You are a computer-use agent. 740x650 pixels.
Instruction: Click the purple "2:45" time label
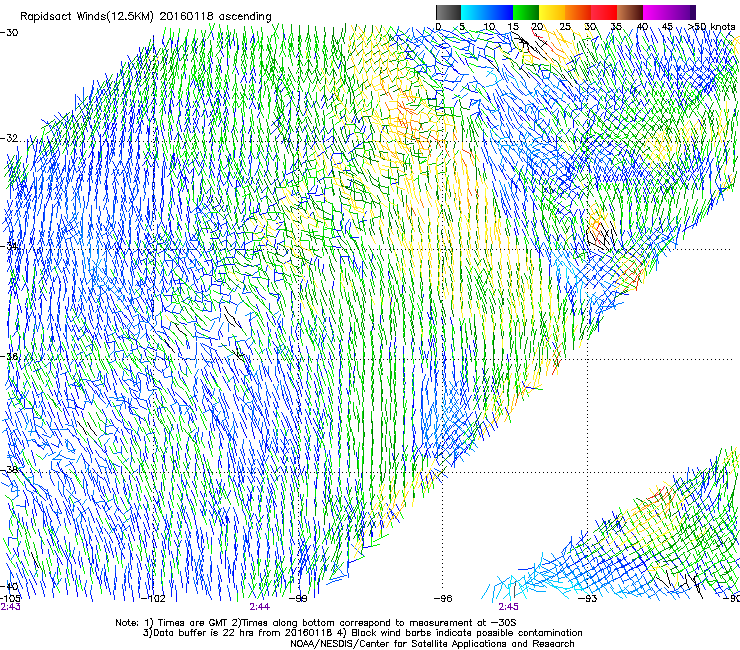tap(508, 607)
